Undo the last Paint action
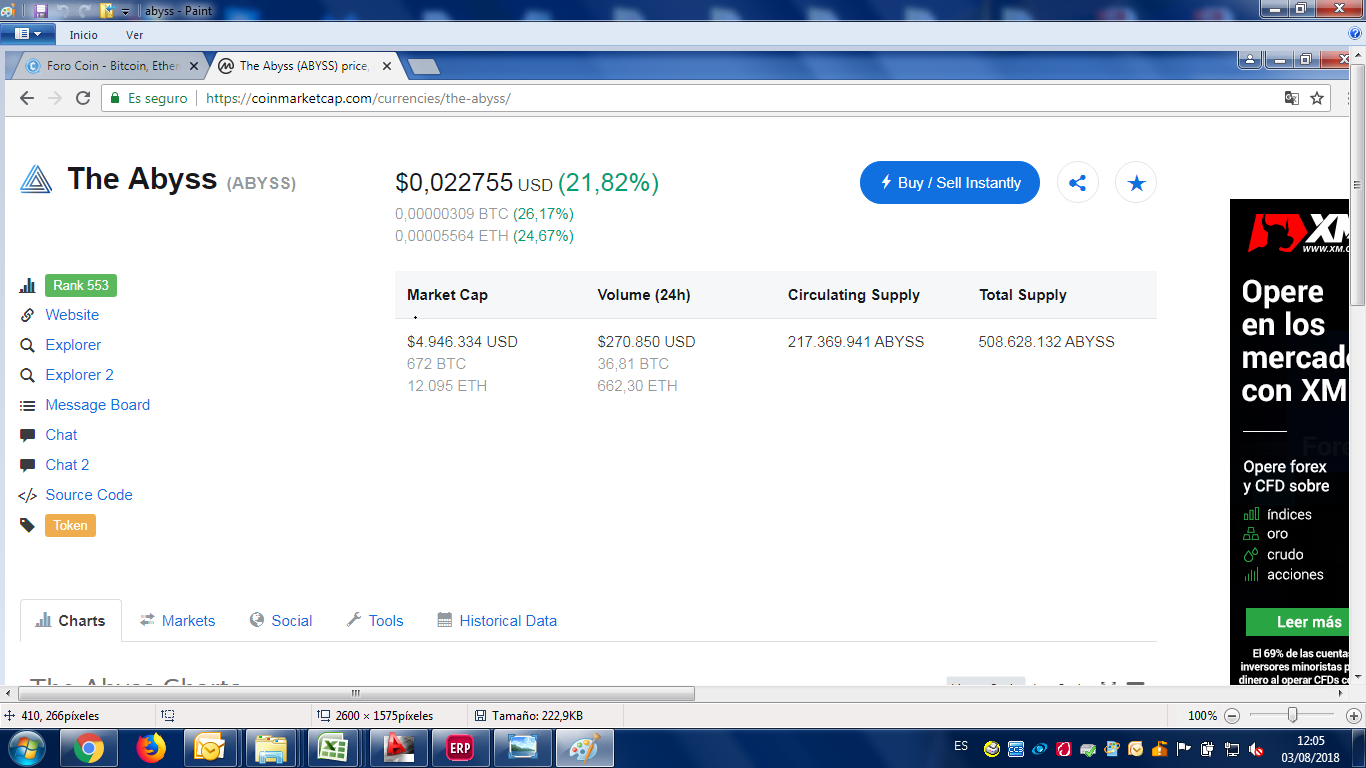The height and width of the screenshot is (768, 1366). (63, 11)
